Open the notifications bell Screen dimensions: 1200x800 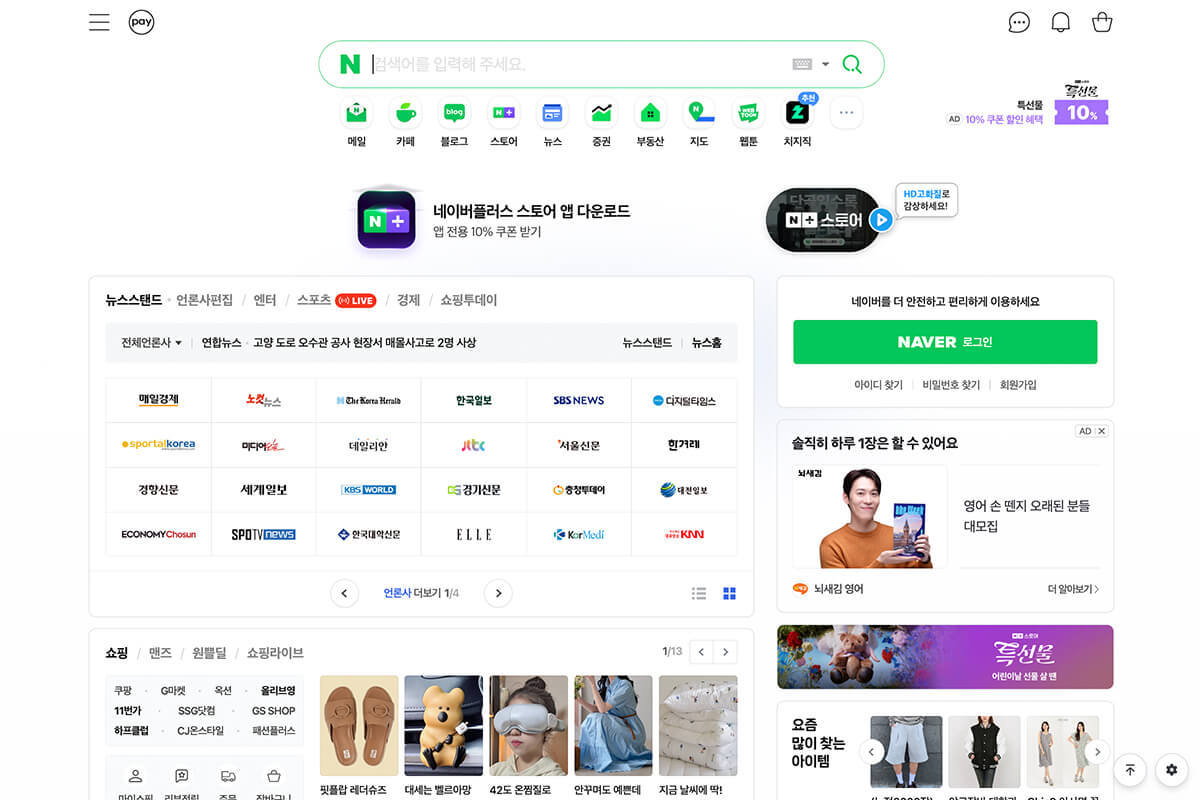pyautogui.click(x=1061, y=22)
